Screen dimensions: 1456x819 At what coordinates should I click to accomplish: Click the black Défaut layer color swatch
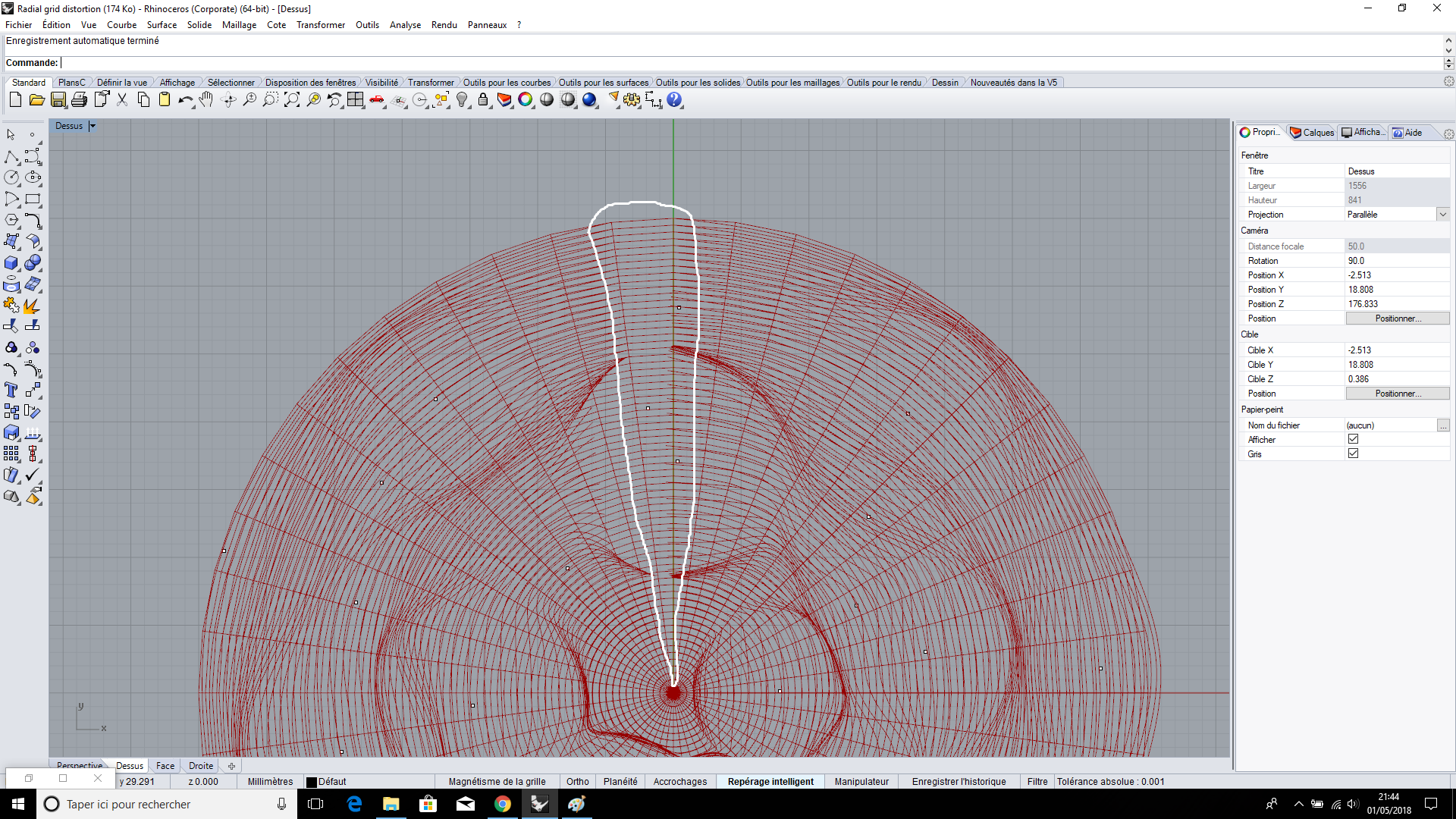(311, 782)
